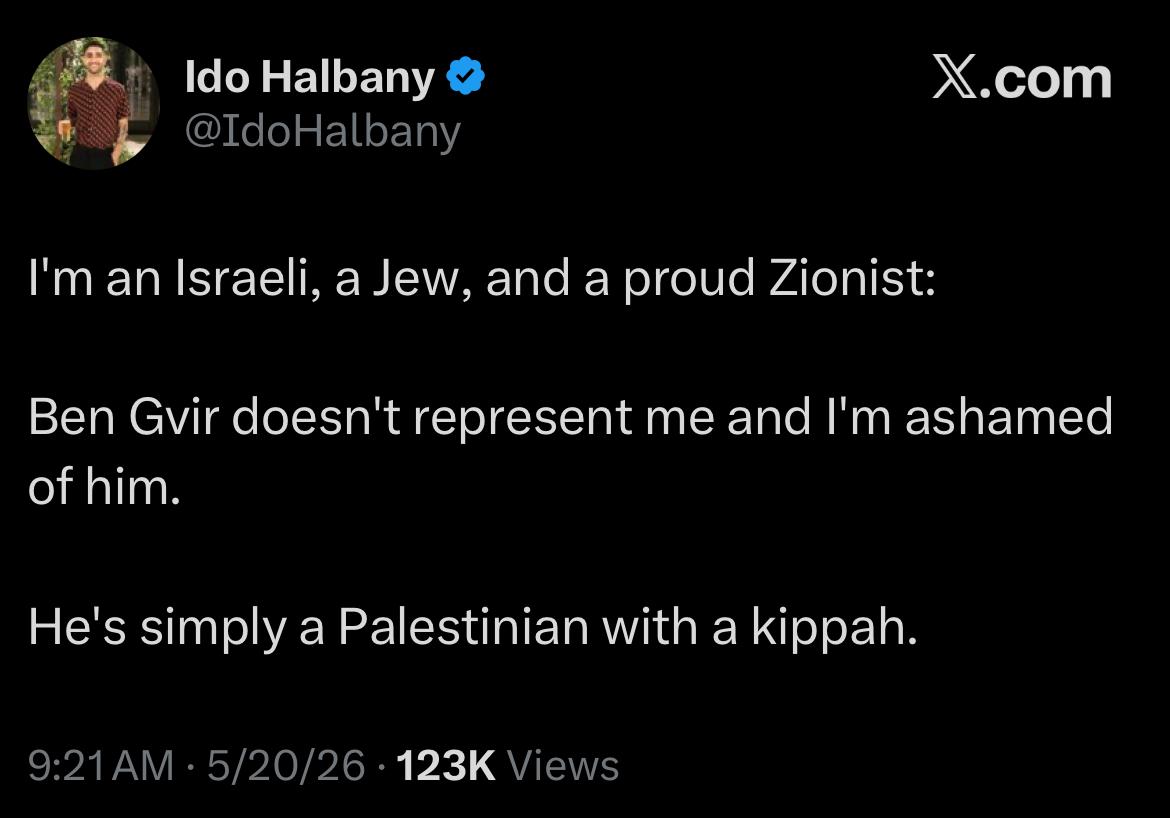Image resolution: width=1170 pixels, height=818 pixels.
Task: Click the ".com" part of watermark
Action: tap(1046, 79)
